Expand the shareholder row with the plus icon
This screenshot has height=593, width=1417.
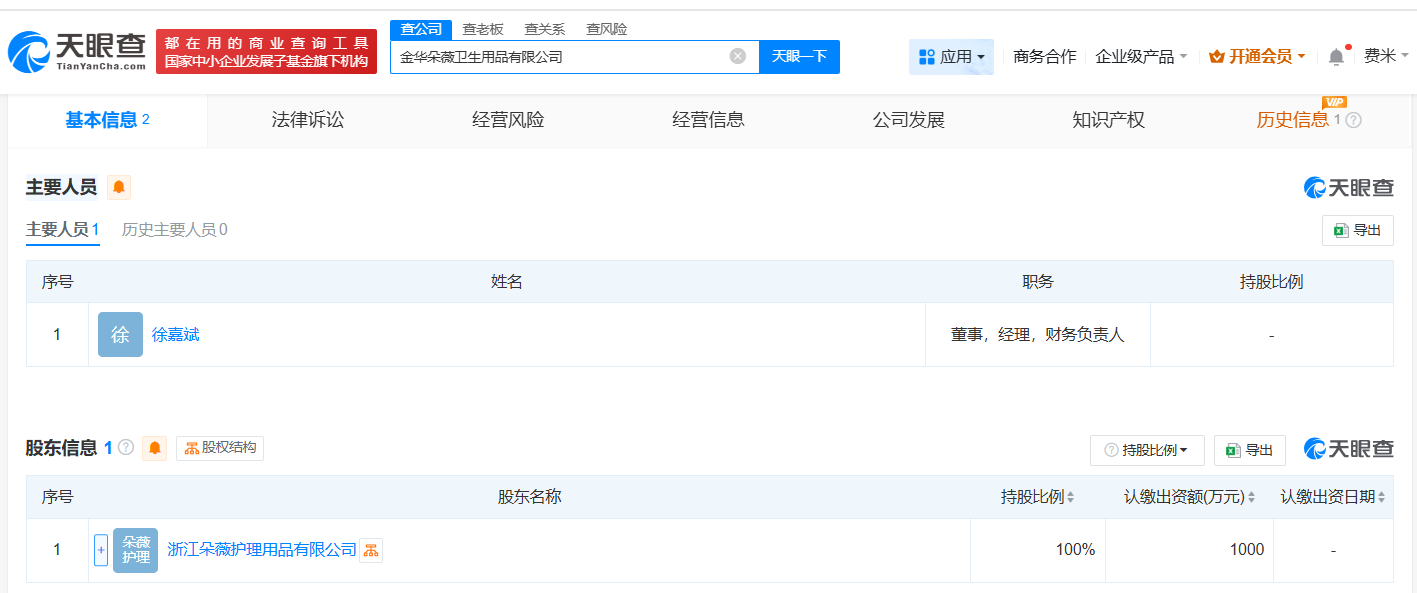100,550
